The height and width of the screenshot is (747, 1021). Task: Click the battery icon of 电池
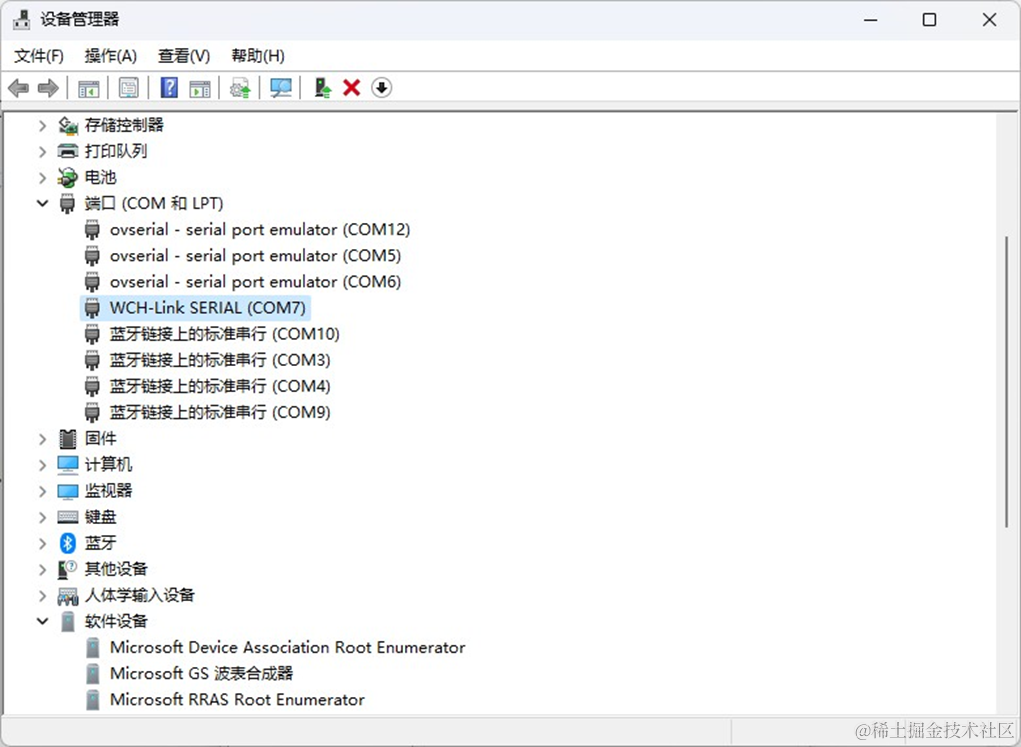coord(67,177)
